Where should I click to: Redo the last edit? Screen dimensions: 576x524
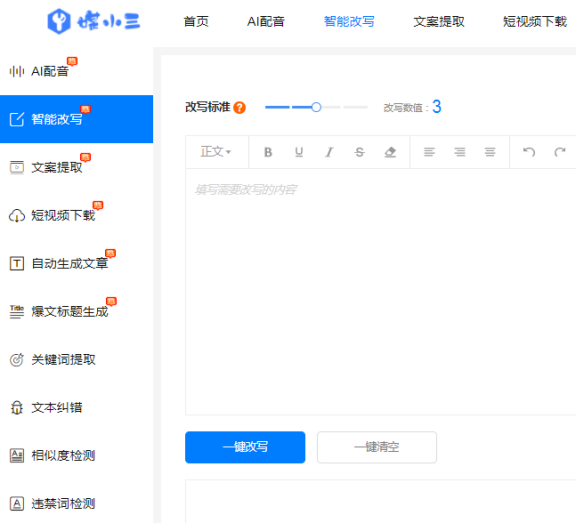click(x=559, y=152)
